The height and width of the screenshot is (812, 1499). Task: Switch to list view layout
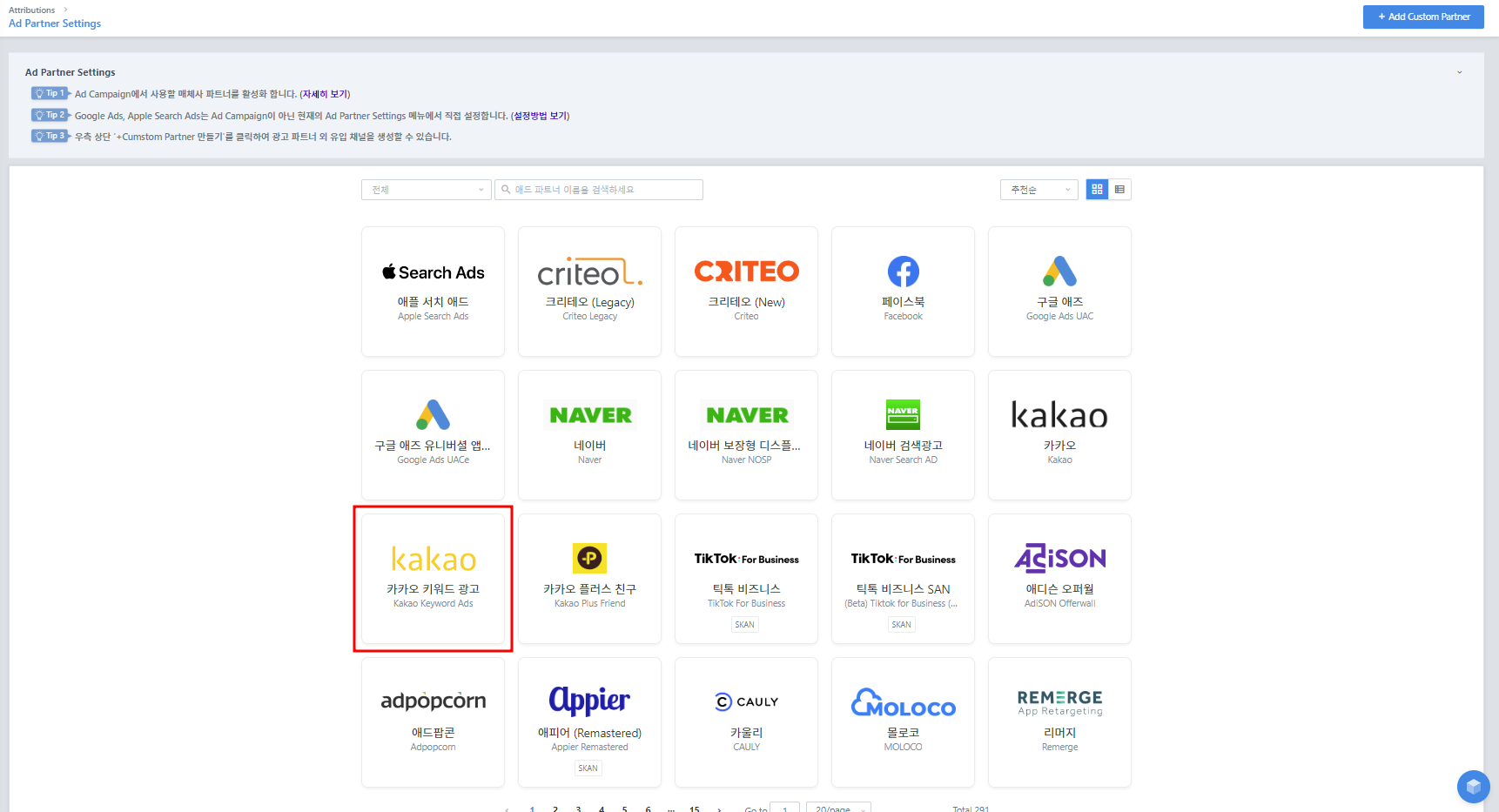click(x=1119, y=190)
